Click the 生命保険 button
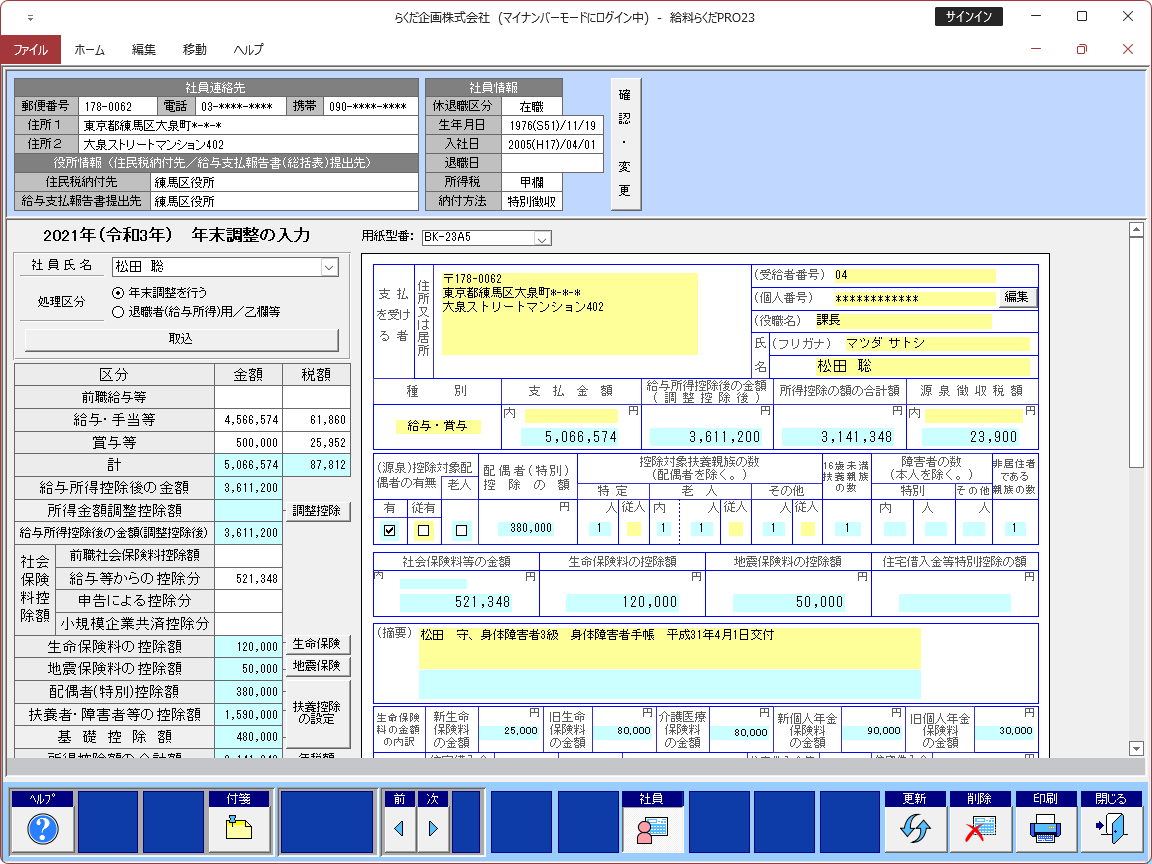 click(x=317, y=644)
